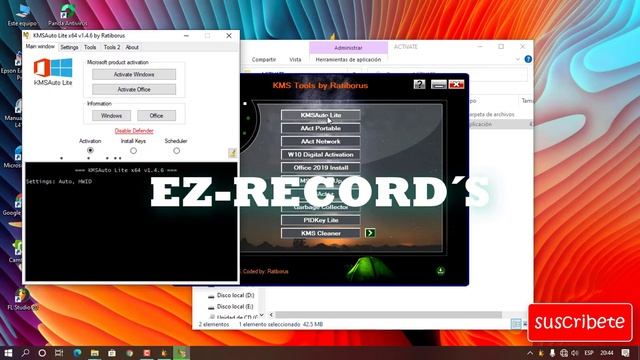Screen dimensions: 640x360
Task: Open the help icon in KMS Tools window
Action: click(x=419, y=84)
